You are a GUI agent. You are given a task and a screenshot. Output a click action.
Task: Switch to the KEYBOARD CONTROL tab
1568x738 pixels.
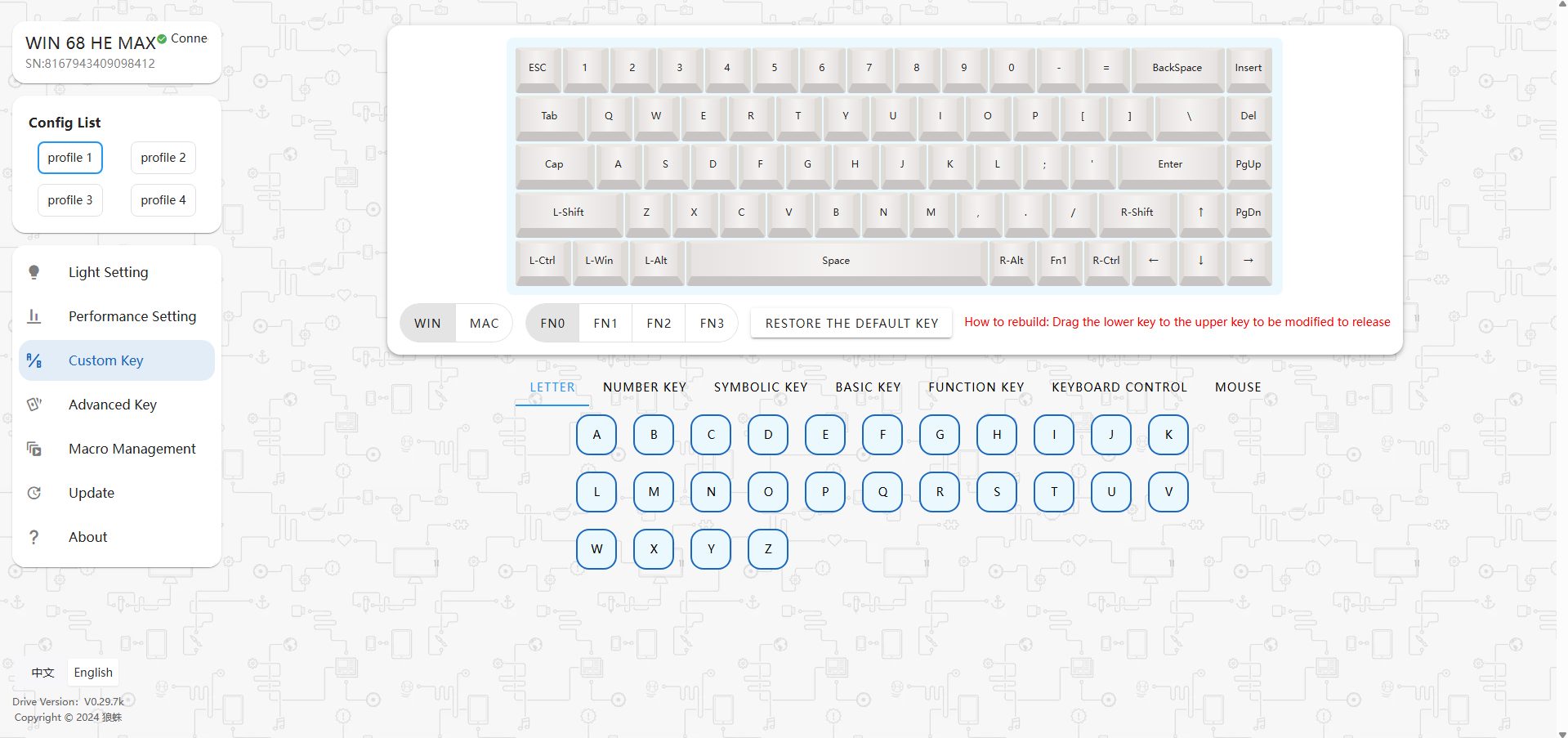pos(1119,387)
